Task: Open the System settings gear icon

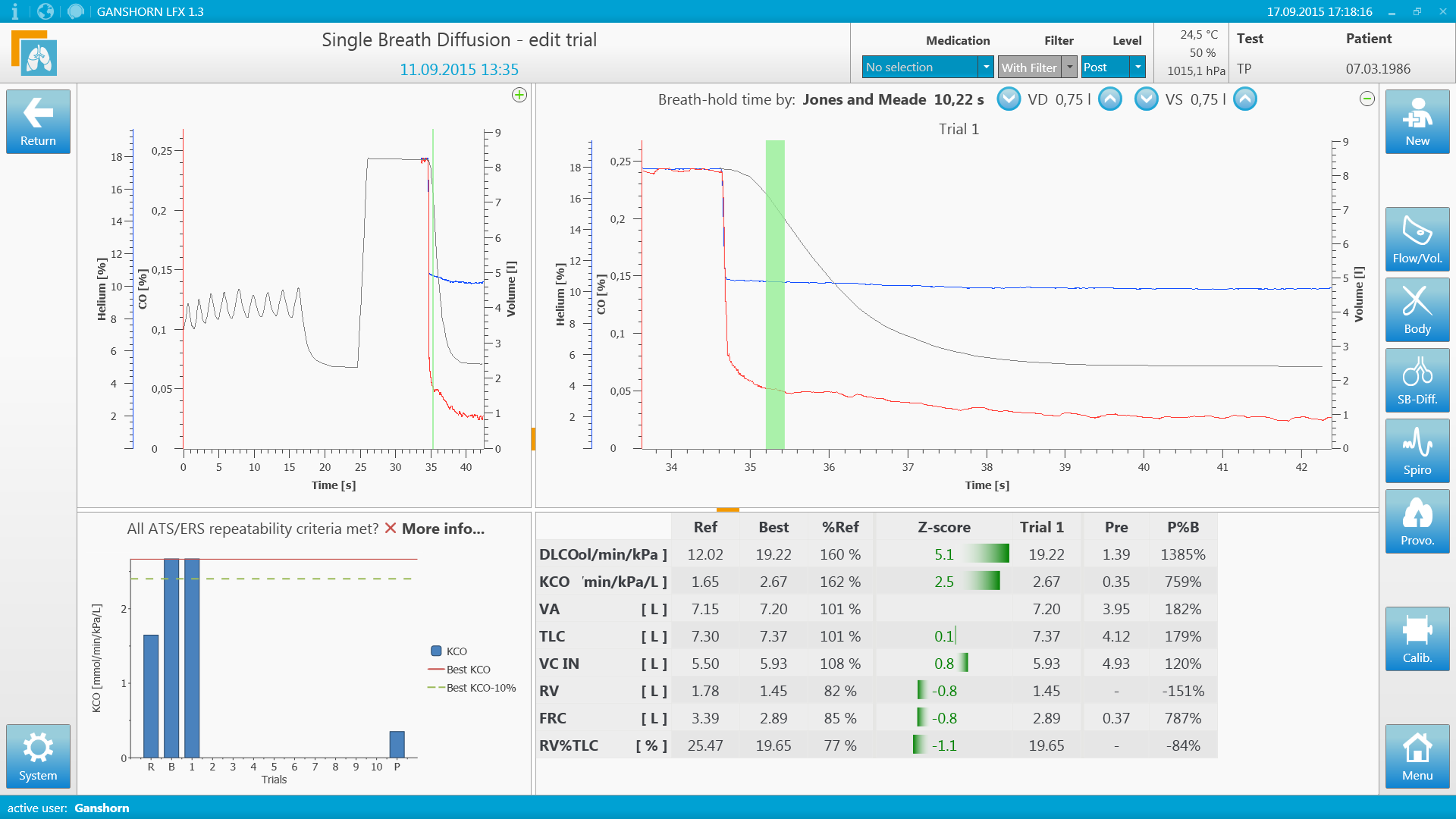Action: tap(37, 756)
